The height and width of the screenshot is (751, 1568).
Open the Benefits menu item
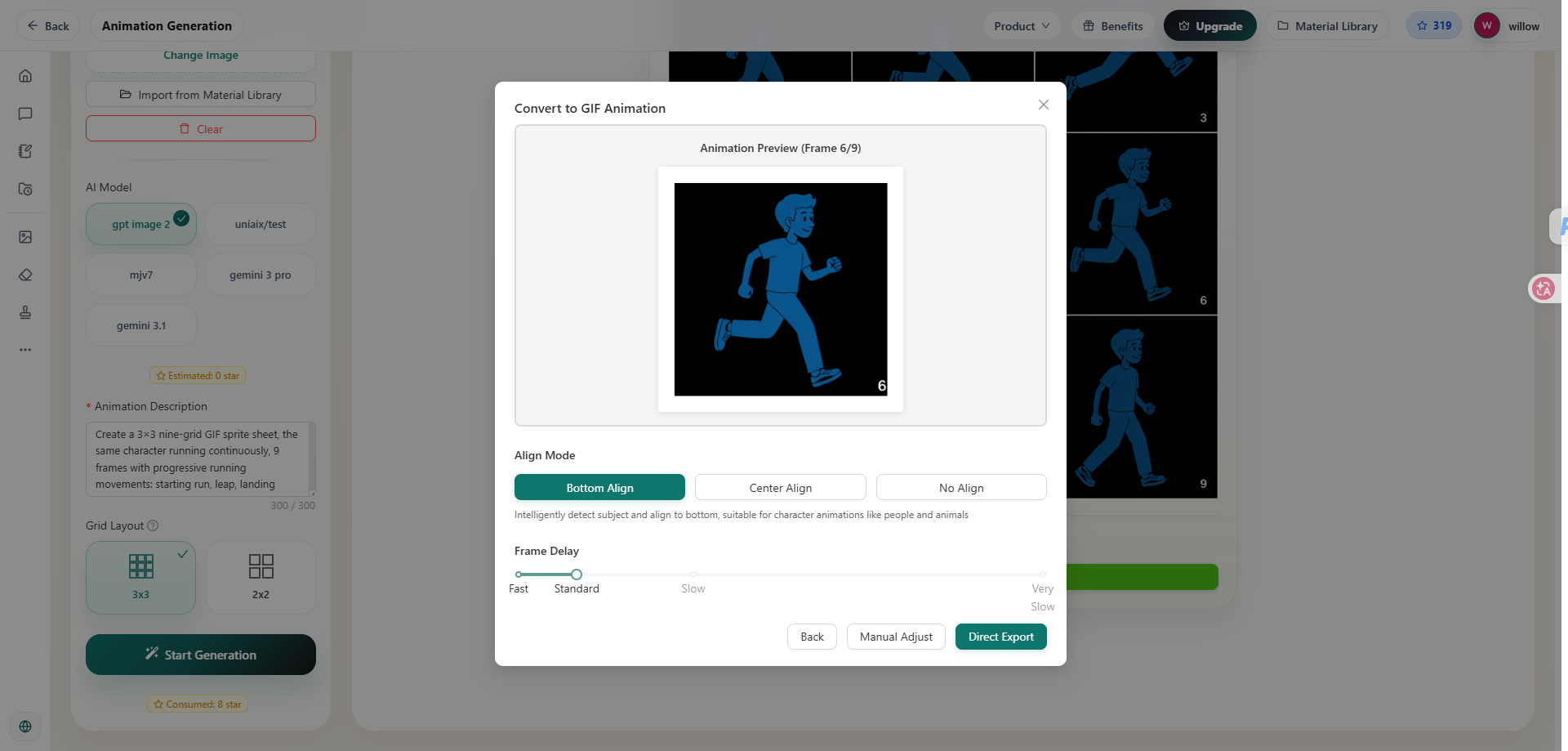pos(1112,26)
